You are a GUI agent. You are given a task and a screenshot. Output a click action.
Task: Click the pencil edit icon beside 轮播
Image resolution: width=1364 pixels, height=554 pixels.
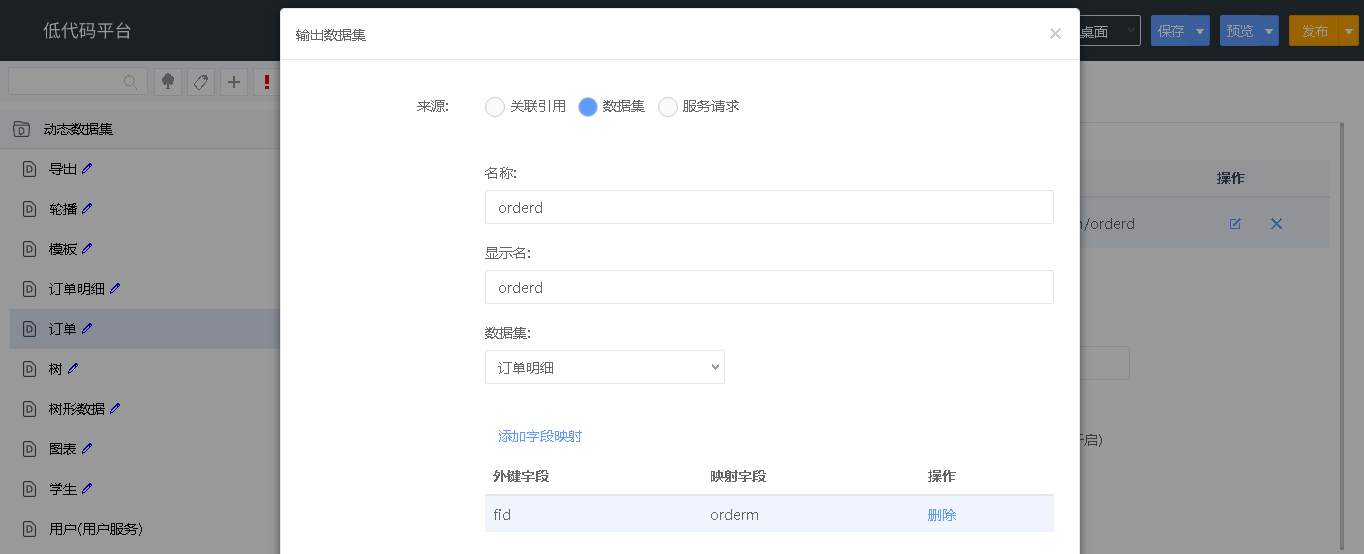point(87,209)
